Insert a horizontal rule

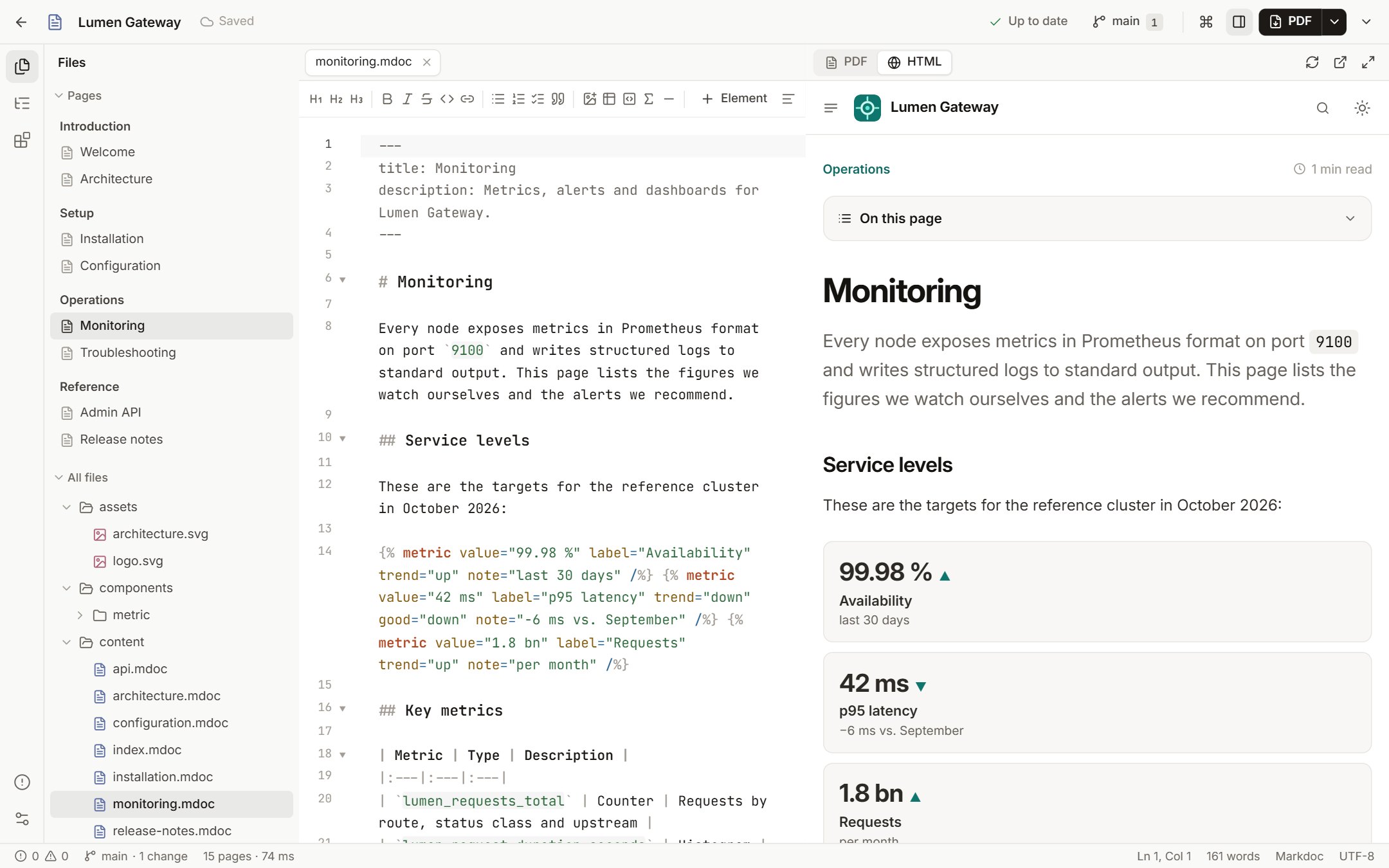[x=669, y=98]
